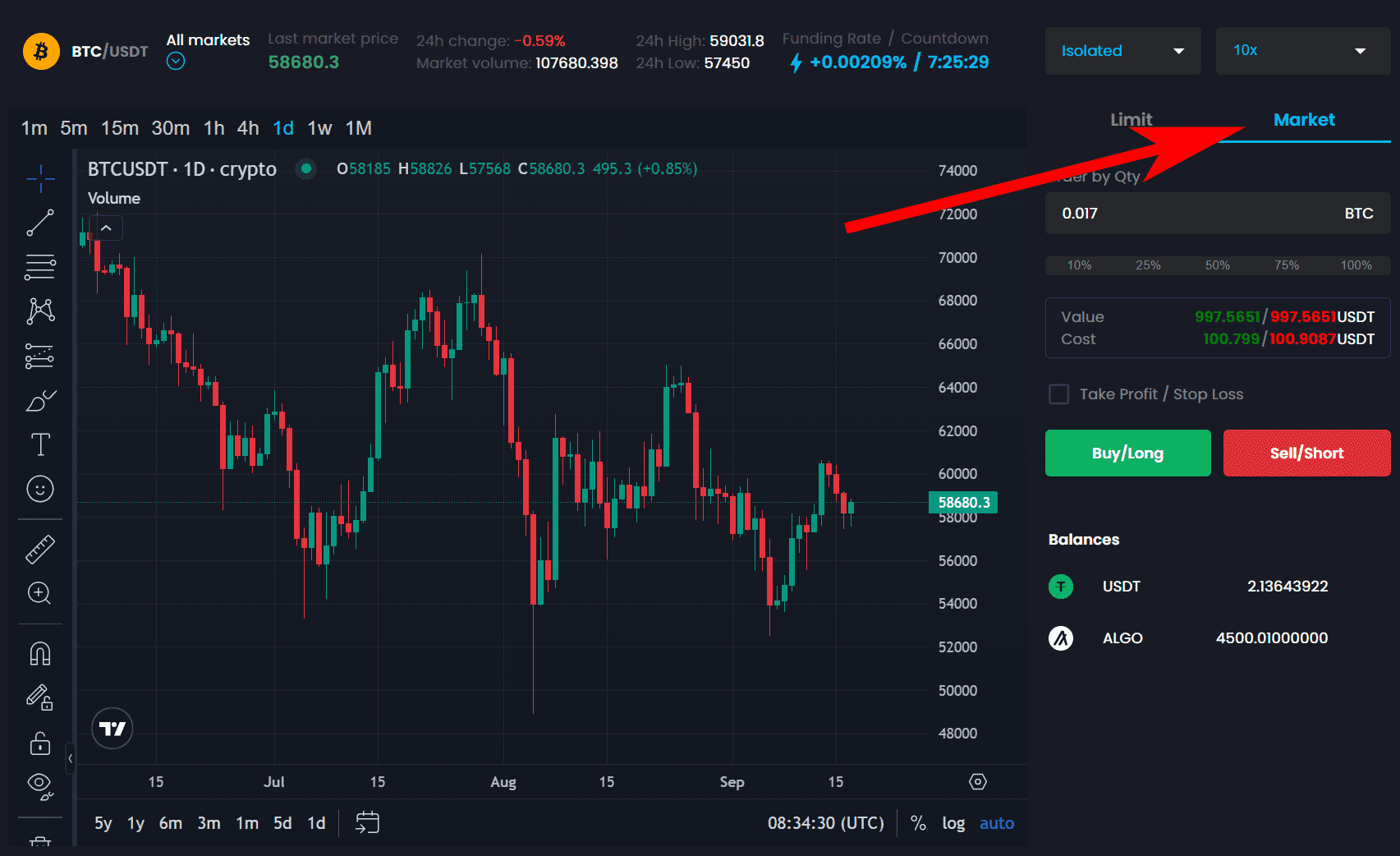
Task: Set chart date range to 5y
Action: pos(103,823)
